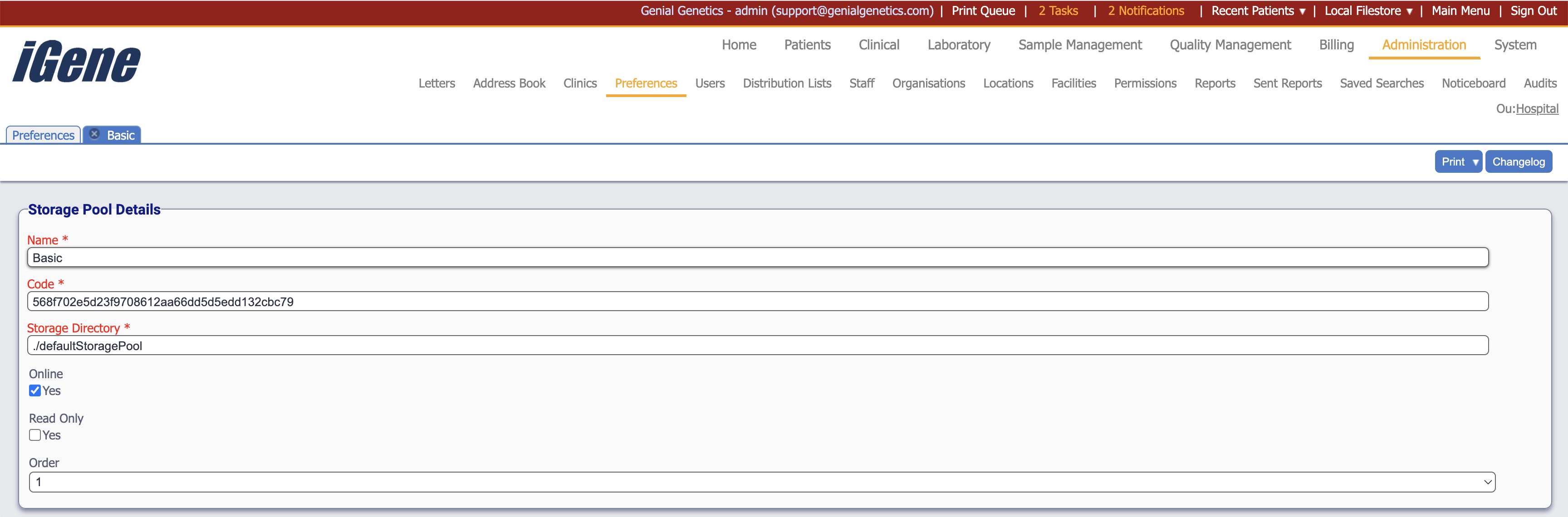Enable the Read Only checkbox
The image size is (1568, 517).
[35, 435]
